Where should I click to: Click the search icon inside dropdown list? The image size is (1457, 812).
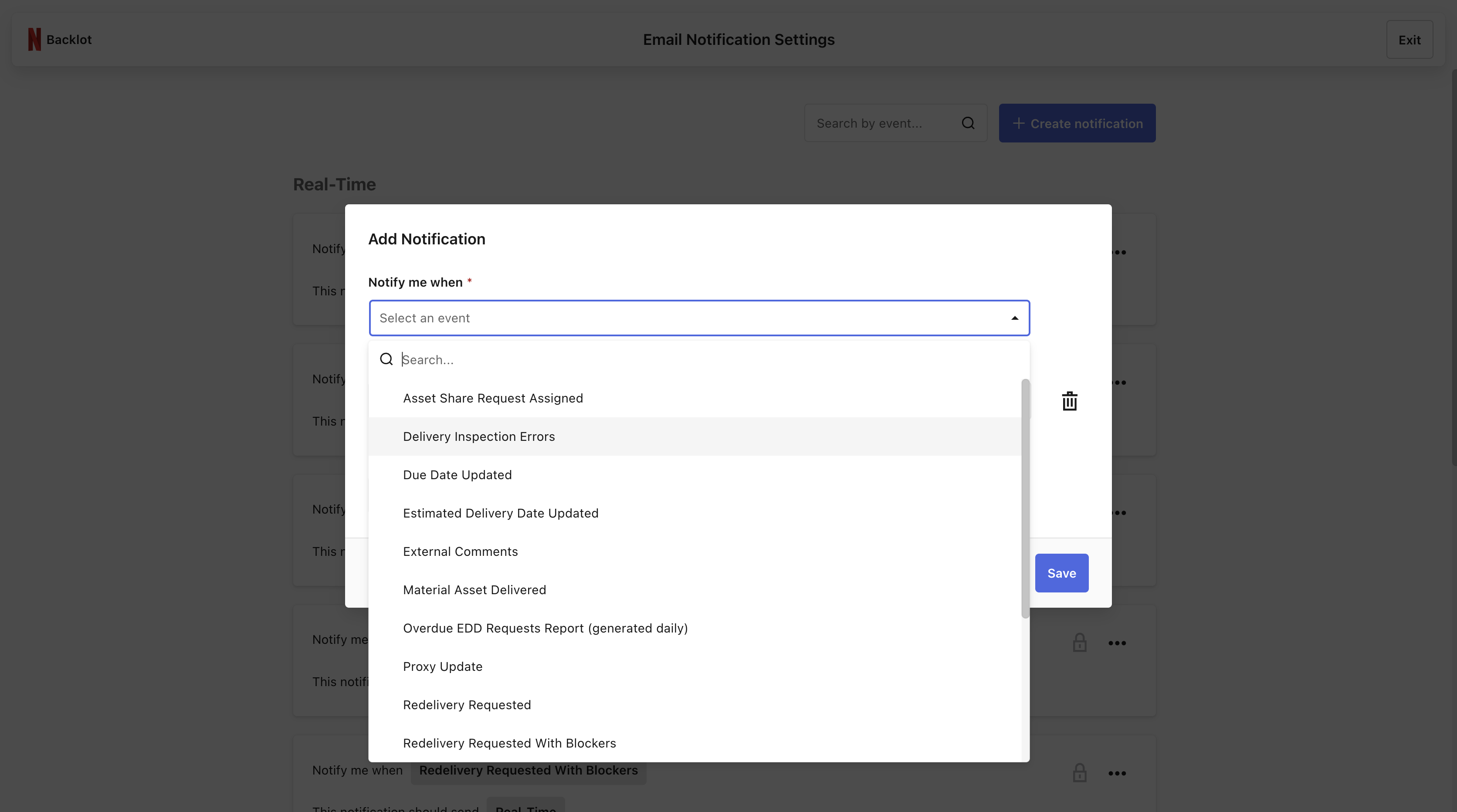(386, 360)
